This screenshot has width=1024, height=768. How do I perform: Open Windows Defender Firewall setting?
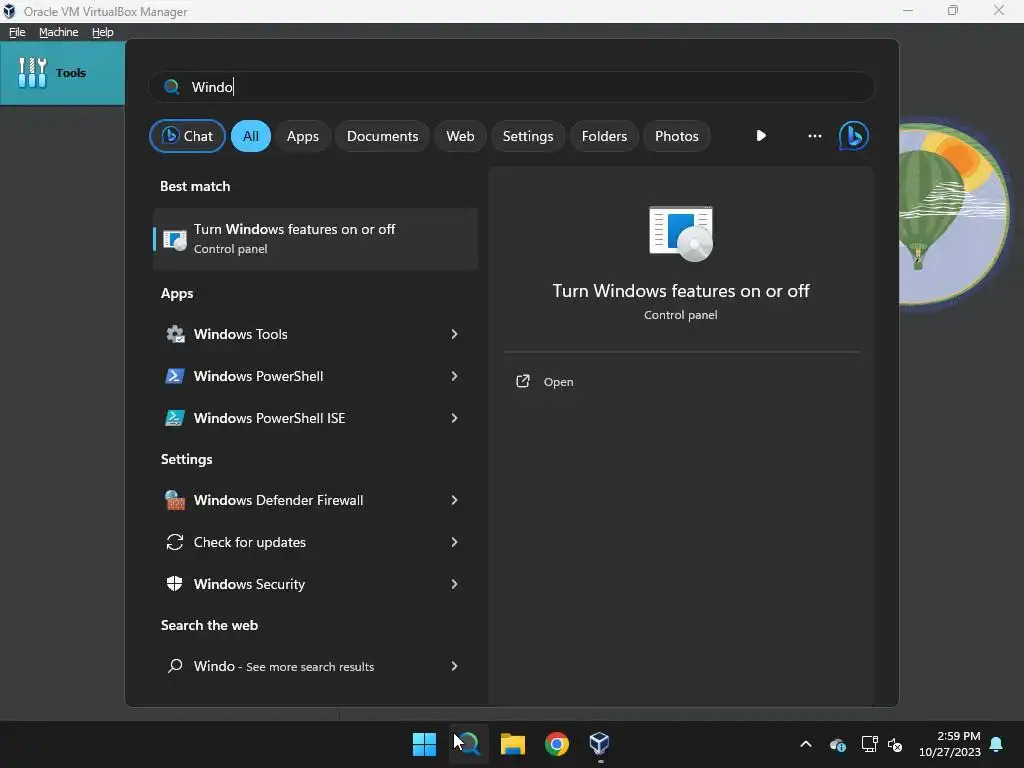315,500
